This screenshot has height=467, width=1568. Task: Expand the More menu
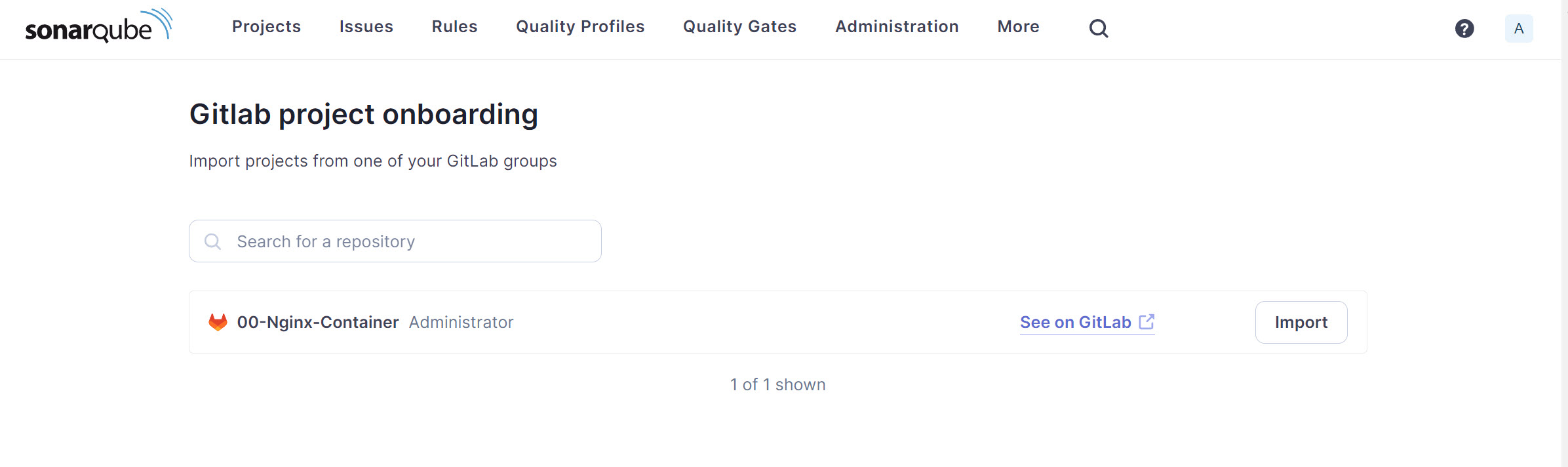[x=1018, y=27]
